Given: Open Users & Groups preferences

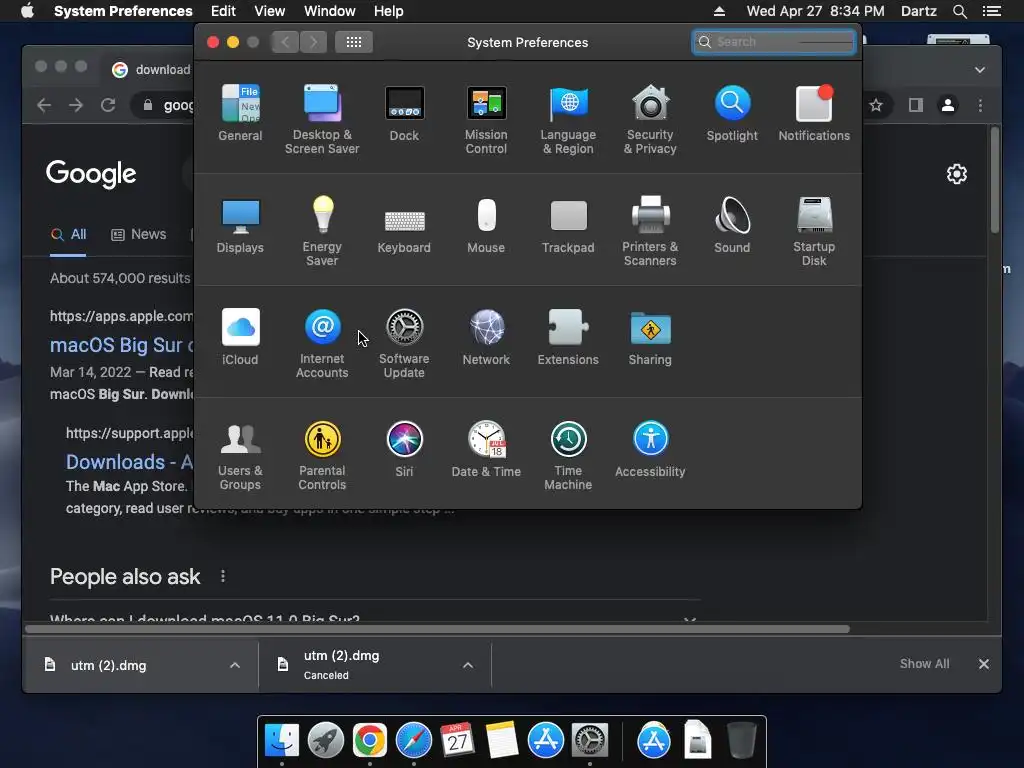Looking at the screenshot, I should 240,456.
